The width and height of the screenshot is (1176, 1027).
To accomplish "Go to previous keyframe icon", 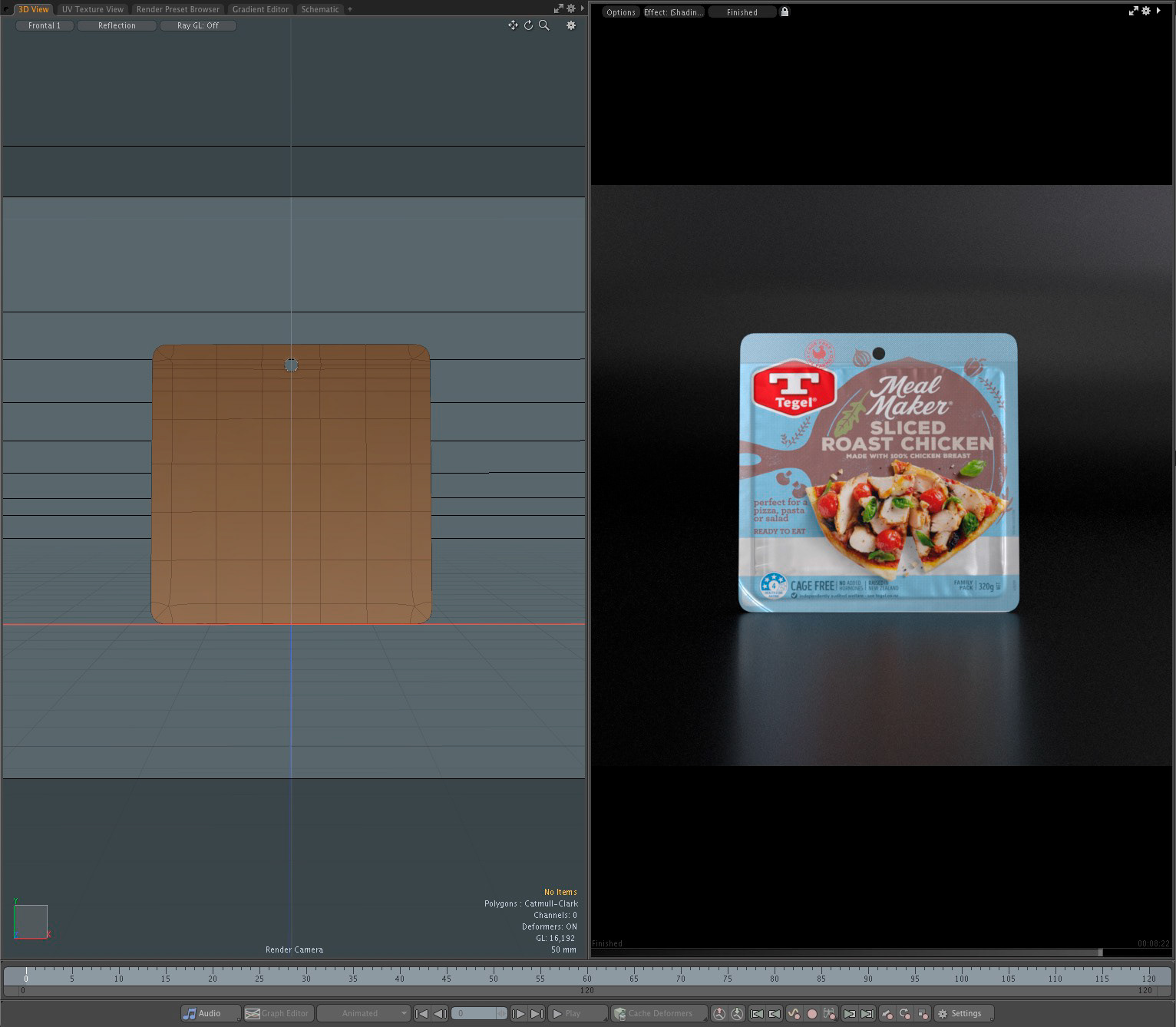I will click(x=757, y=1013).
